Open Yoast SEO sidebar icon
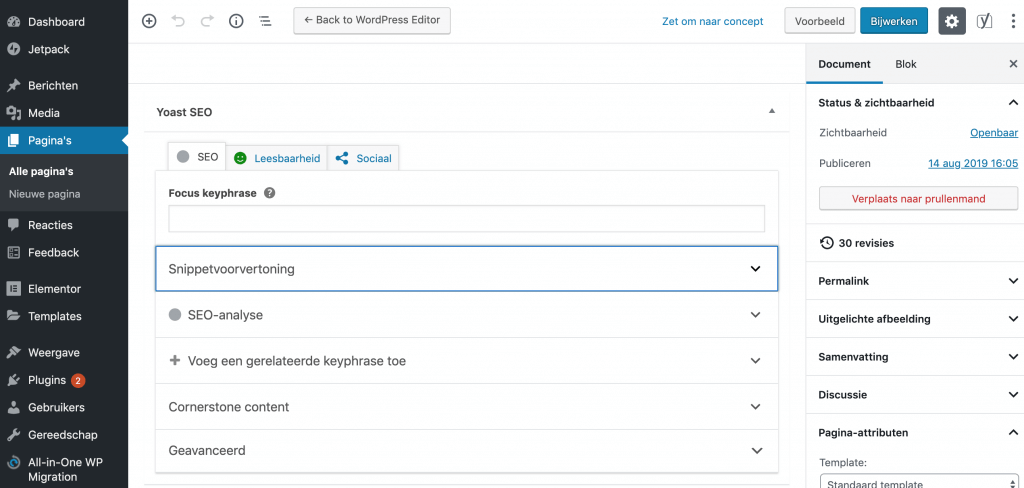 coord(984,21)
